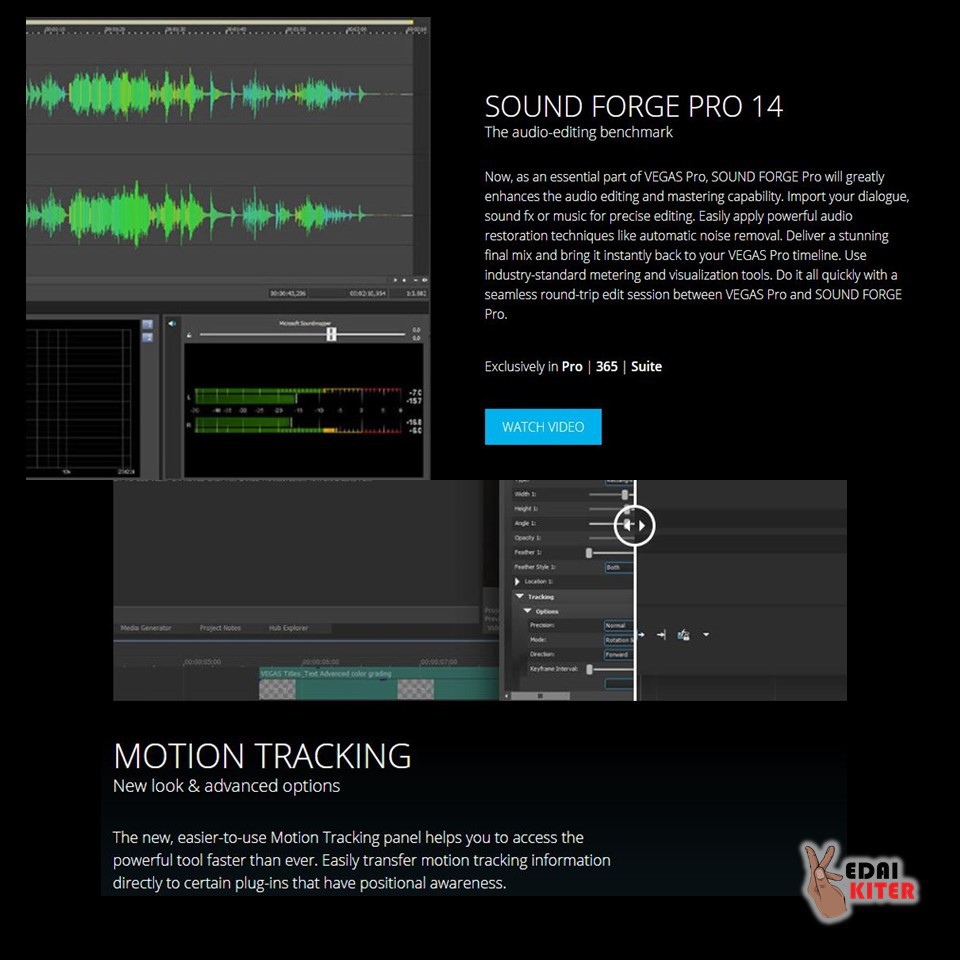Click the lower waveform channel

coord(219,215)
